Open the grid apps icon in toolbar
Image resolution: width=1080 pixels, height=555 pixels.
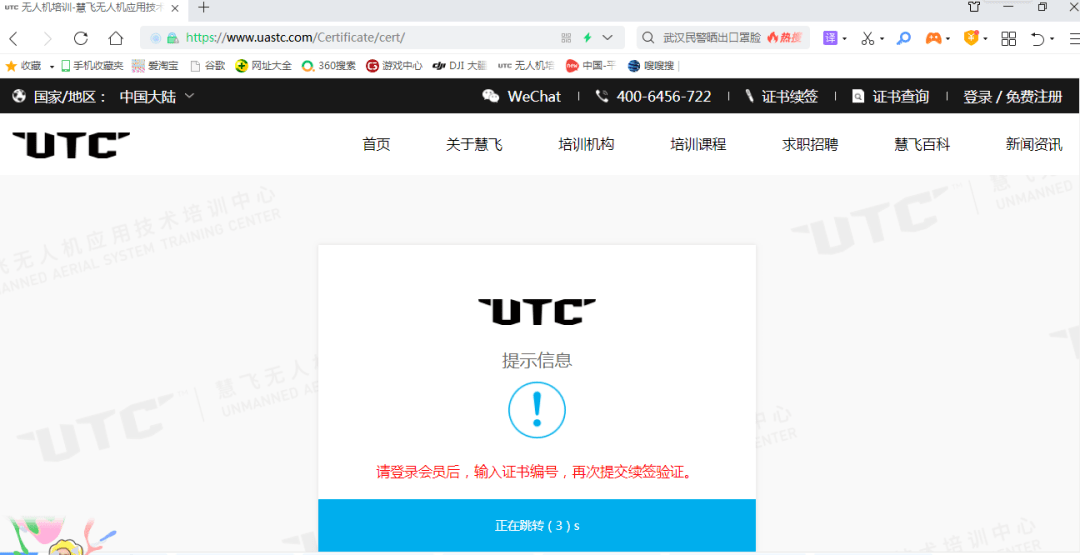pos(1008,38)
